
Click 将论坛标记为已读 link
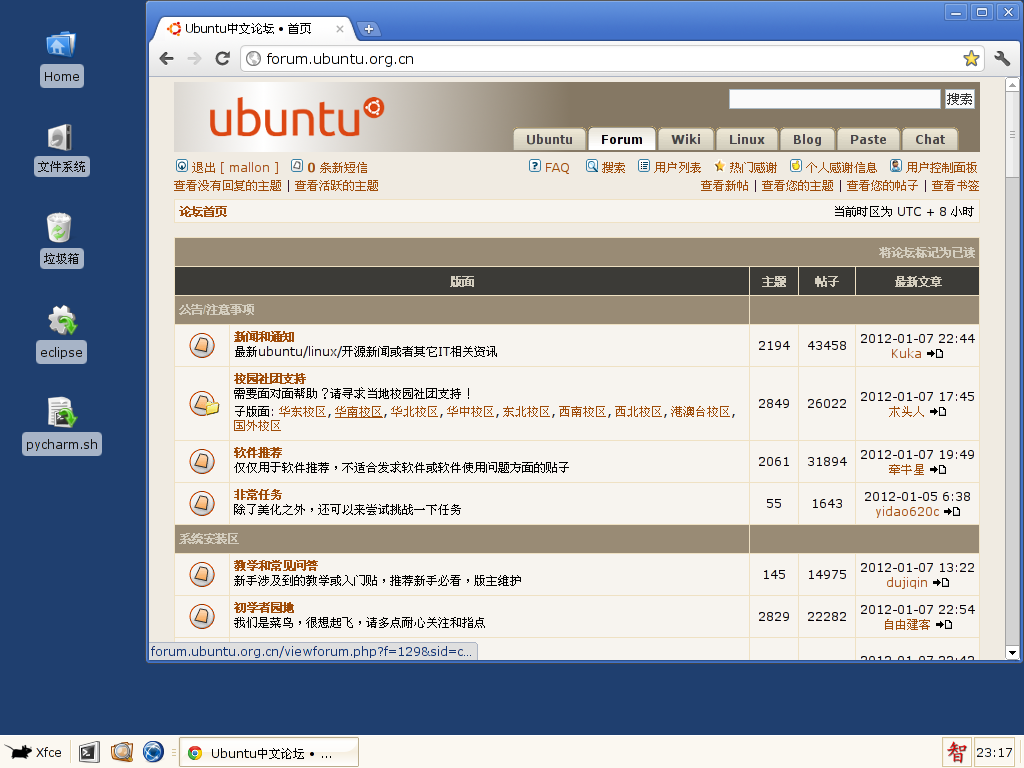(x=927, y=253)
